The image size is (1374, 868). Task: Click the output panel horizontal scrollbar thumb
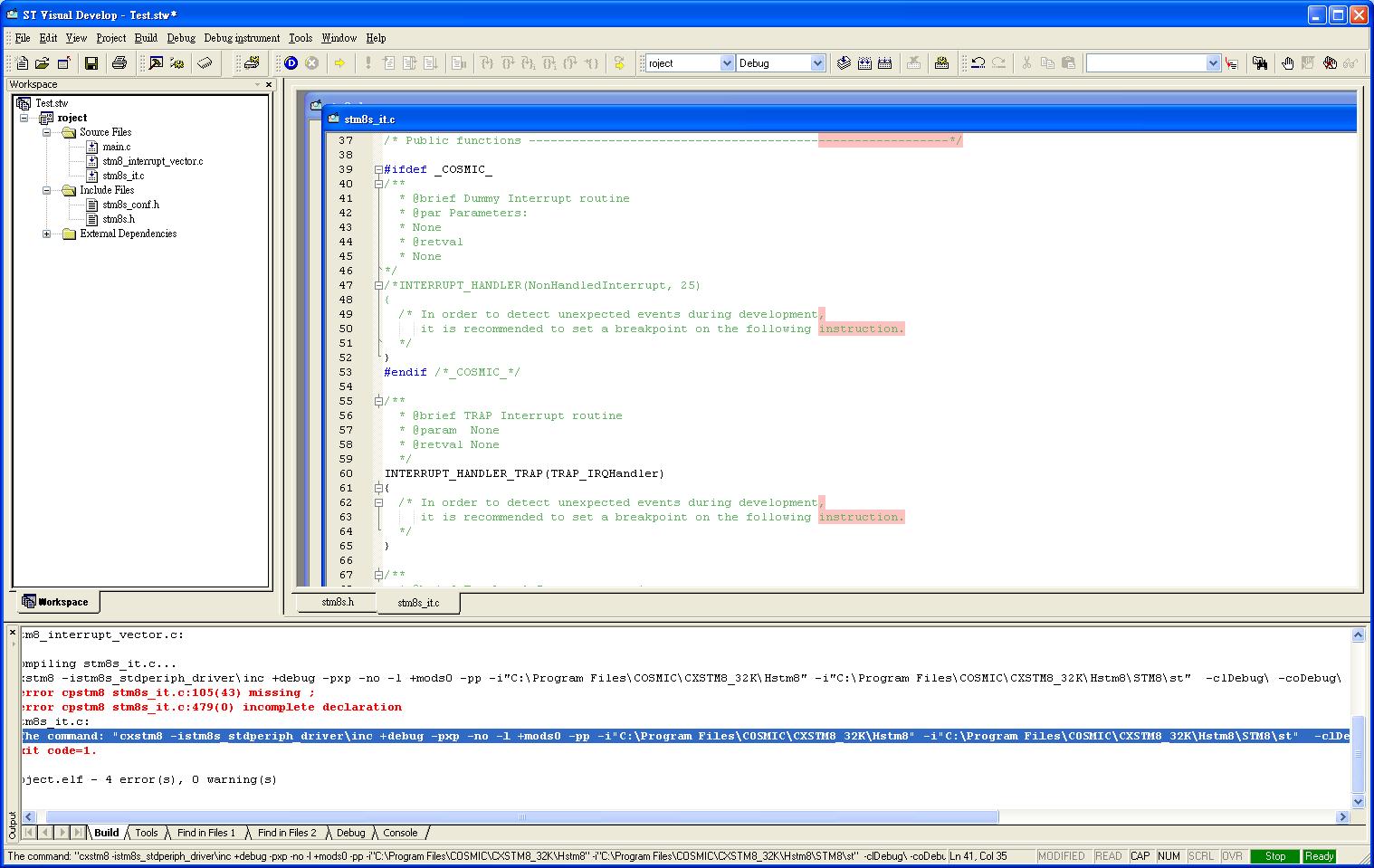point(522,816)
